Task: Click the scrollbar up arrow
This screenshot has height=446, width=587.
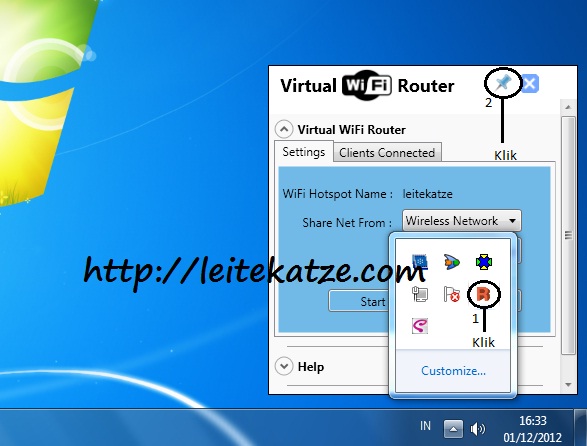Action: [x=568, y=107]
